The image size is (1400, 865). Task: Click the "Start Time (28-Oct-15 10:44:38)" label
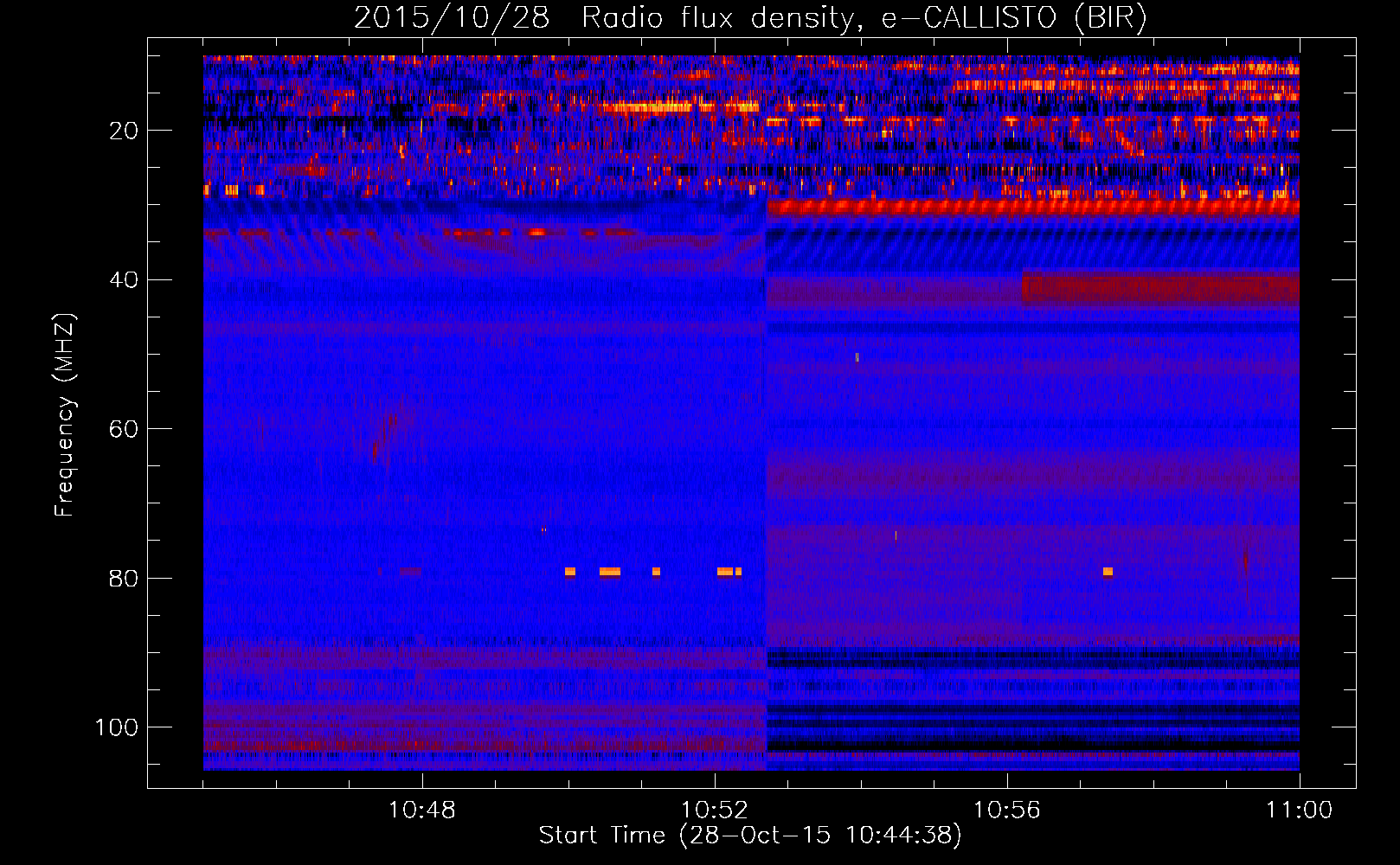point(750,836)
